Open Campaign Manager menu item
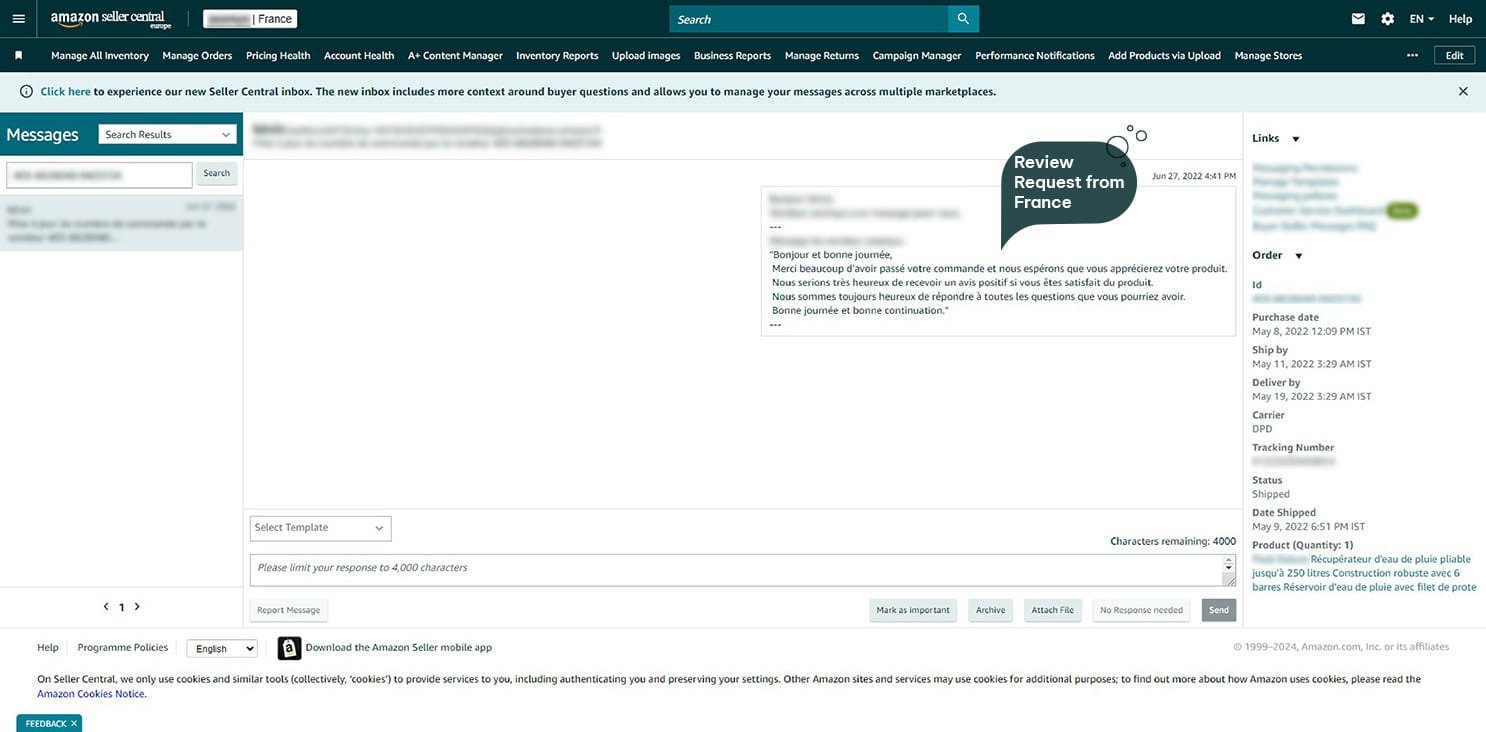The height and width of the screenshot is (732, 1486). pos(916,56)
